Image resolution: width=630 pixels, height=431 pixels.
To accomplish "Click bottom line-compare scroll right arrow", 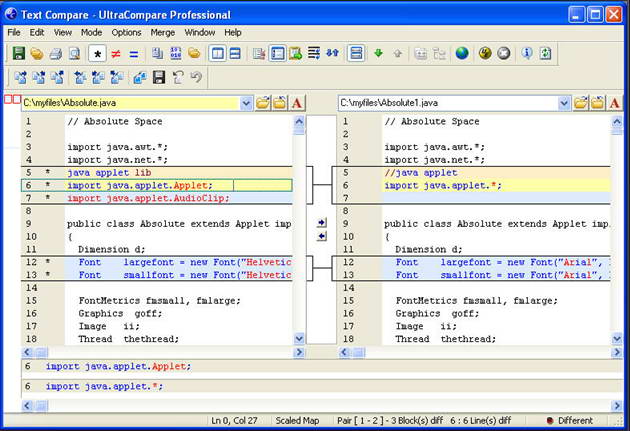I will 617,405.
